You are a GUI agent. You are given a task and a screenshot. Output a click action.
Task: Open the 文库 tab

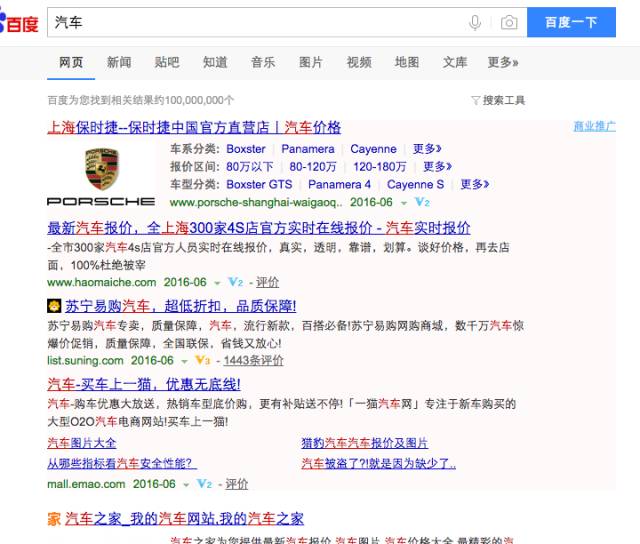tap(455, 62)
